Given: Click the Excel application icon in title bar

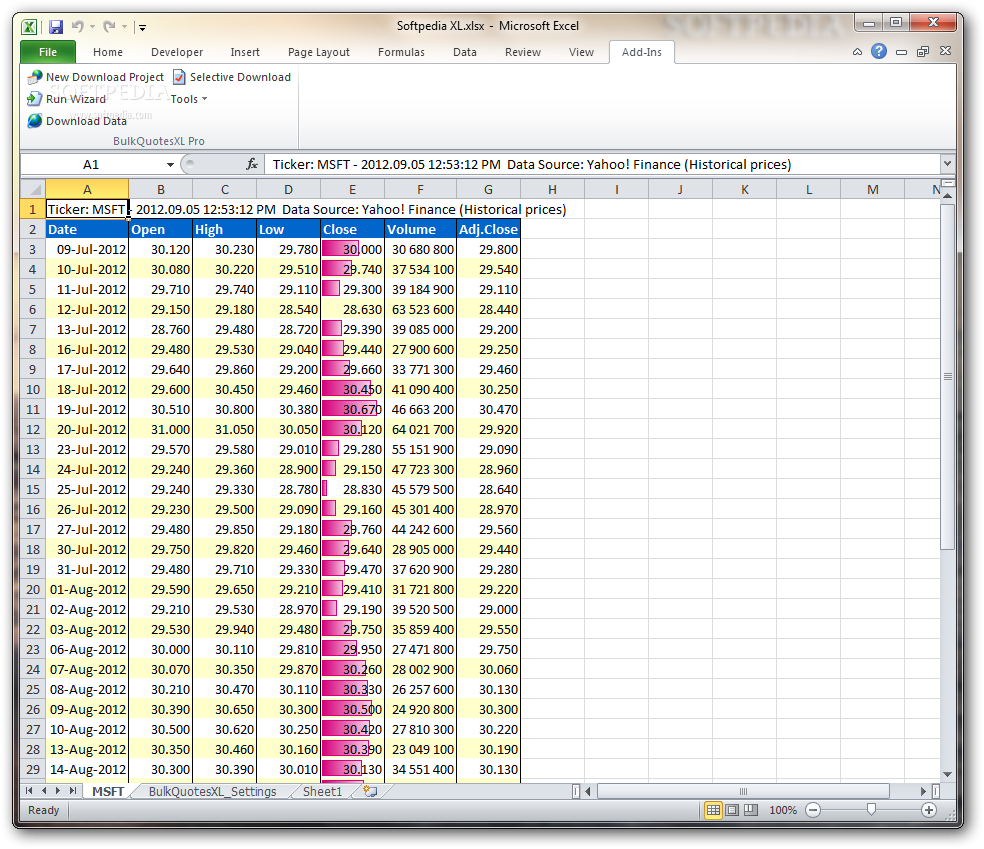Looking at the screenshot, I should (29, 26).
